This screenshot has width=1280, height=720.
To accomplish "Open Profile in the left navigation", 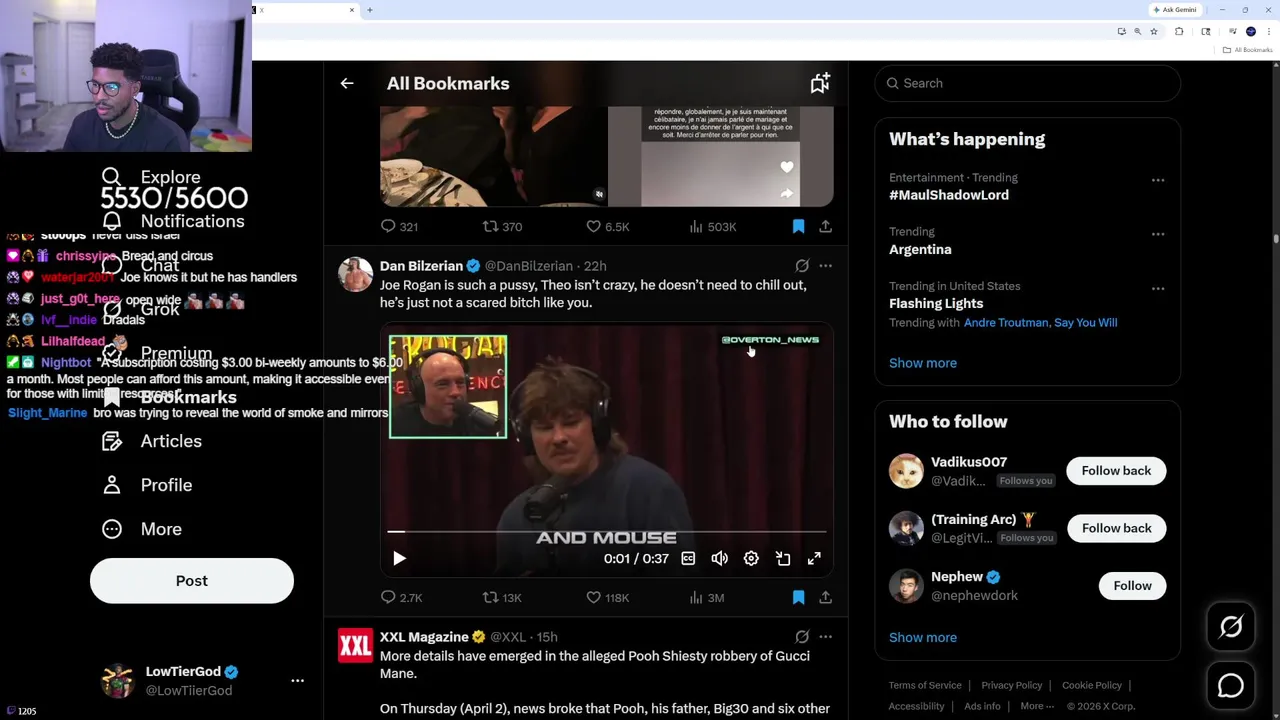I will [147, 485].
